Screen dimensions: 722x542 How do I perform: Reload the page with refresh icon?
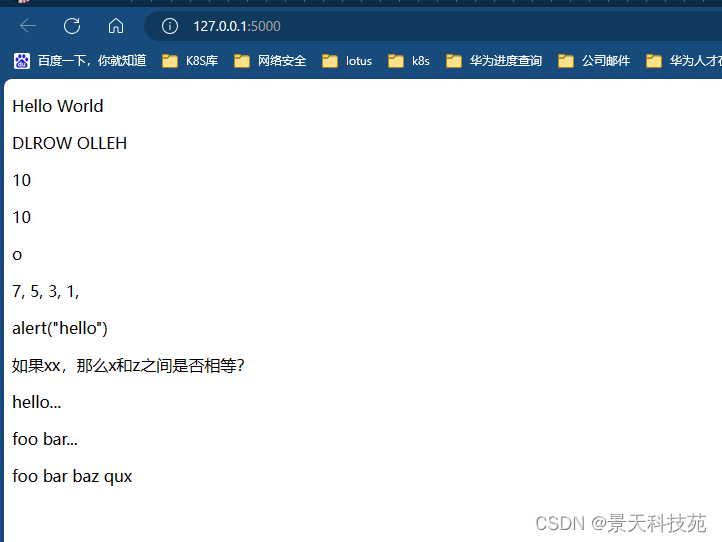(x=72, y=26)
